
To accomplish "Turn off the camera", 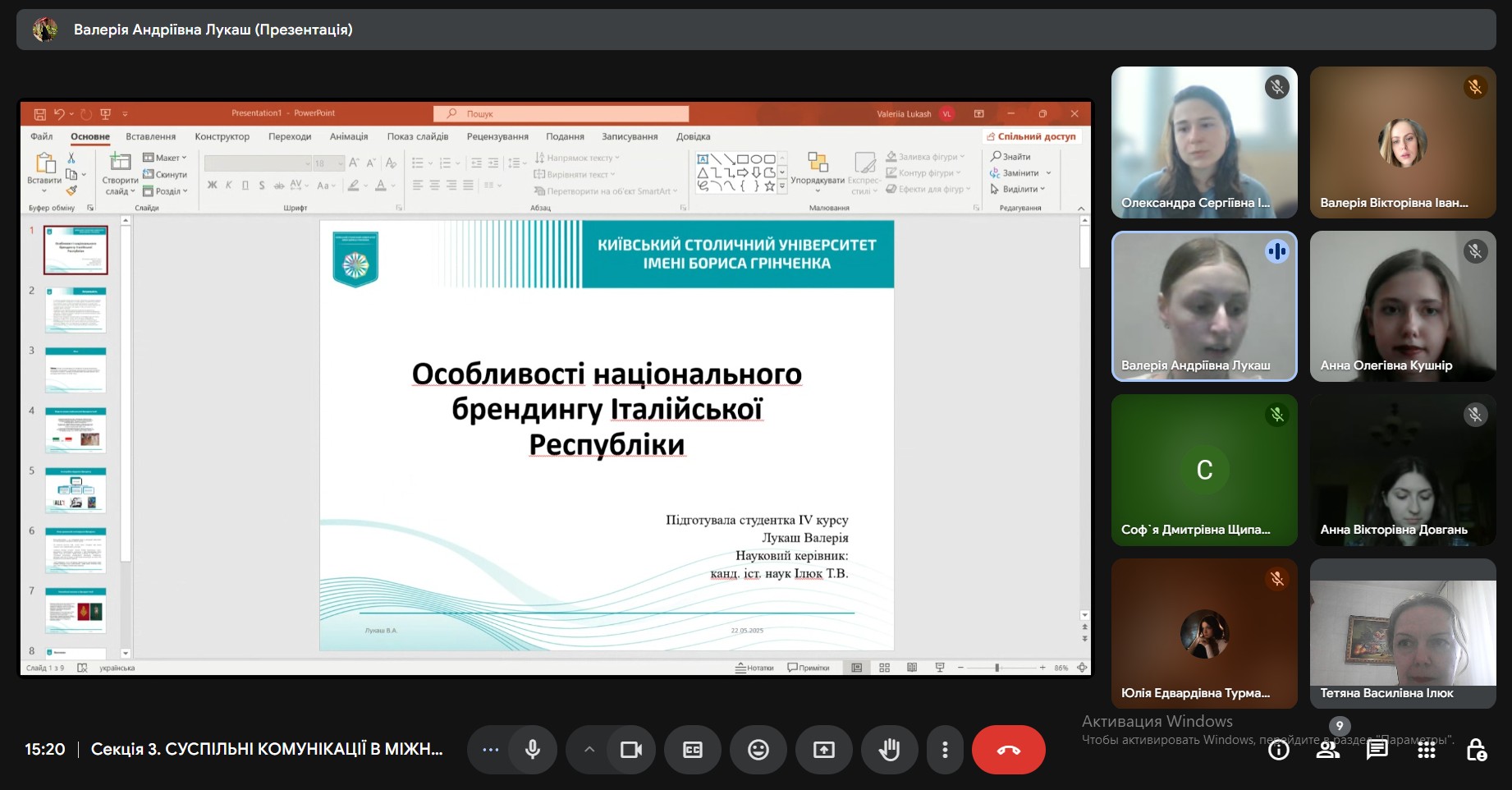I will (x=630, y=750).
